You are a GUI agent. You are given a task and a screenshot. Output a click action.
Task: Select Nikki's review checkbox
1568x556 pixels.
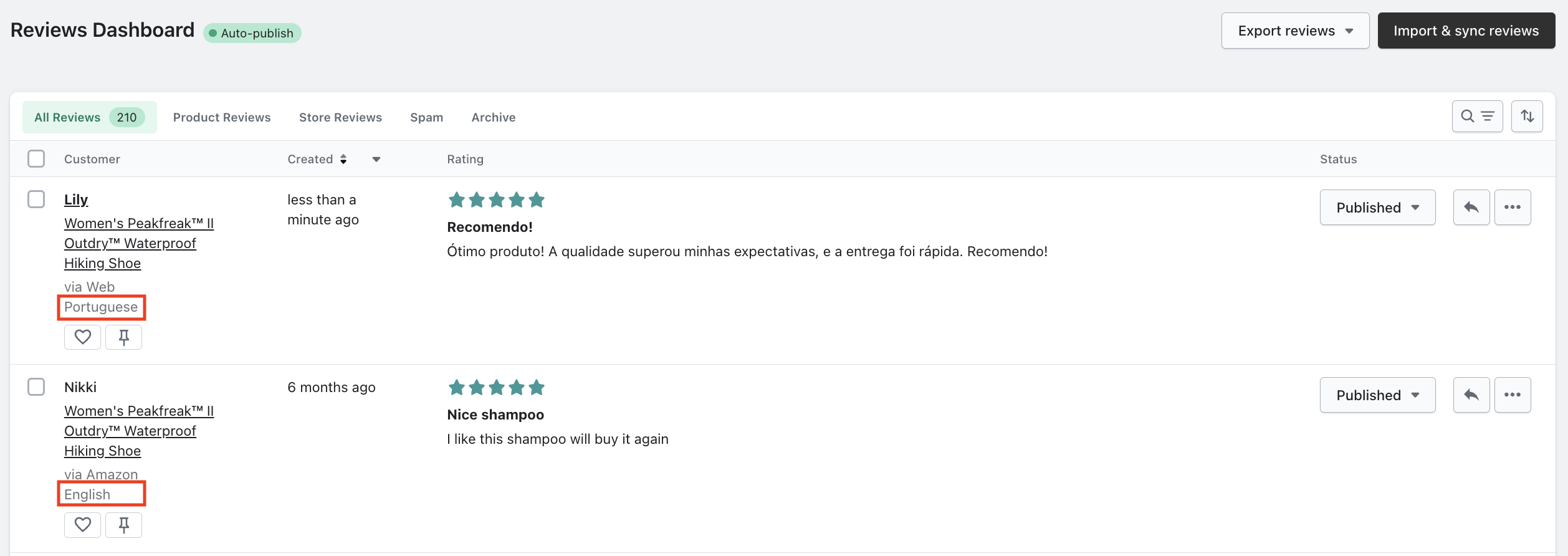point(36,387)
